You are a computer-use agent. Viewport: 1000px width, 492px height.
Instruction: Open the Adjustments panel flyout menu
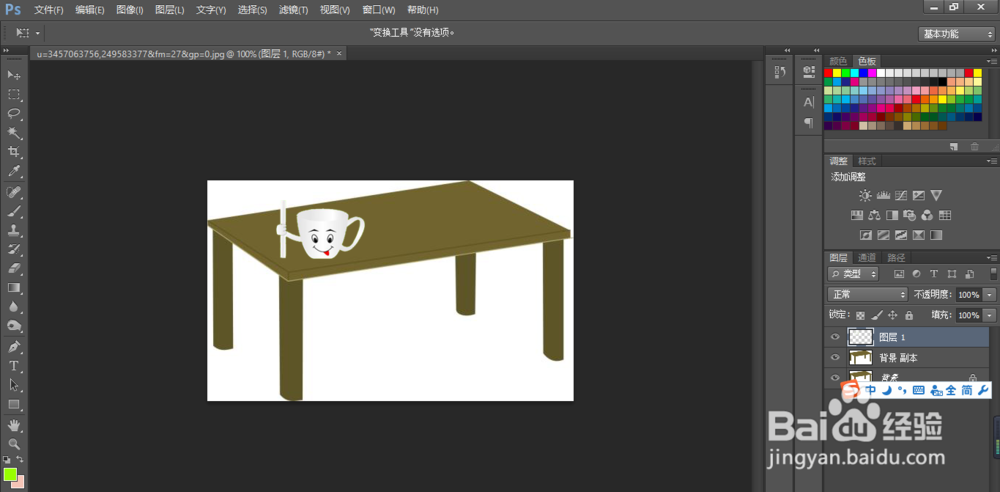(x=992, y=161)
